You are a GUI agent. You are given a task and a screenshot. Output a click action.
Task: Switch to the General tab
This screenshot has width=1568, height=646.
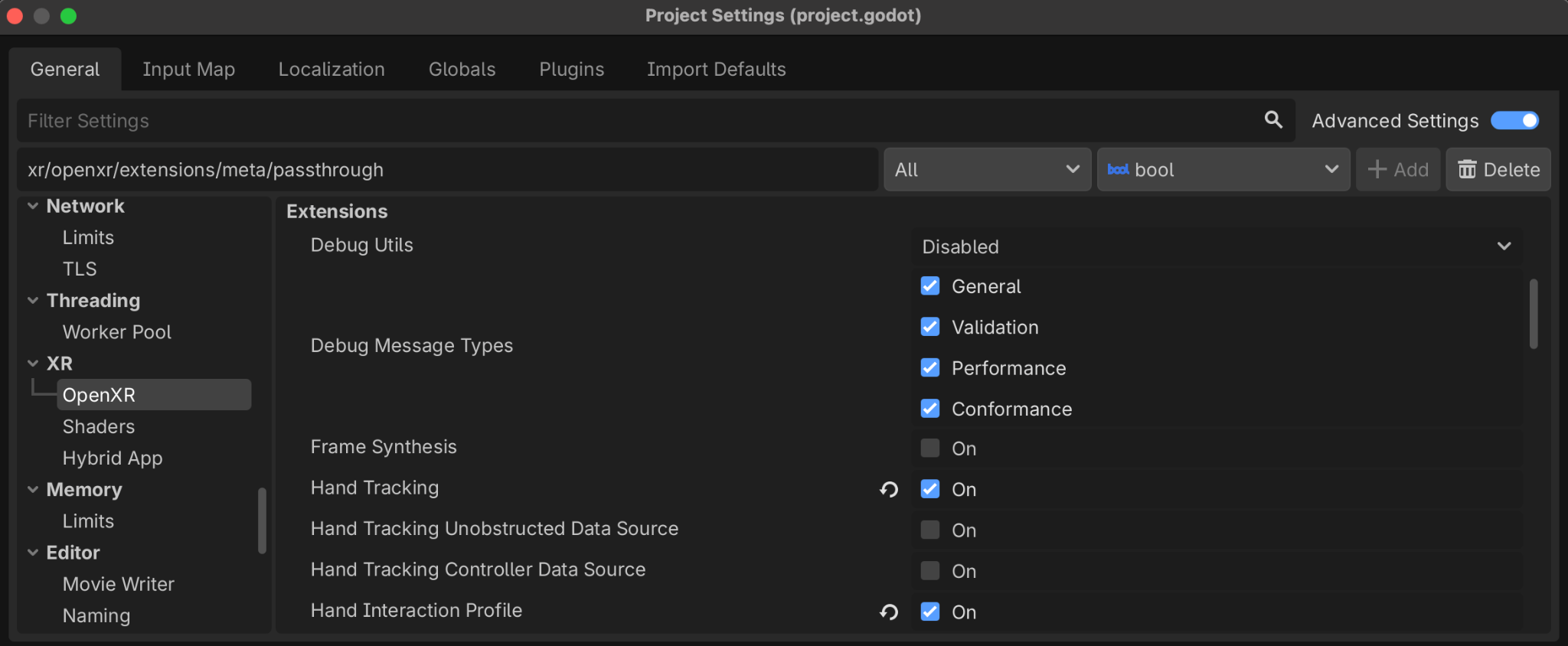(65, 69)
